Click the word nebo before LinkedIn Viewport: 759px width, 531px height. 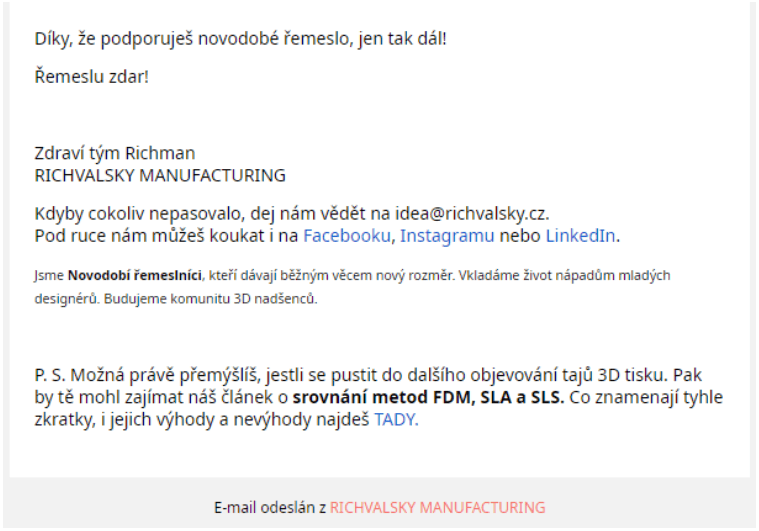pos(520,236)
